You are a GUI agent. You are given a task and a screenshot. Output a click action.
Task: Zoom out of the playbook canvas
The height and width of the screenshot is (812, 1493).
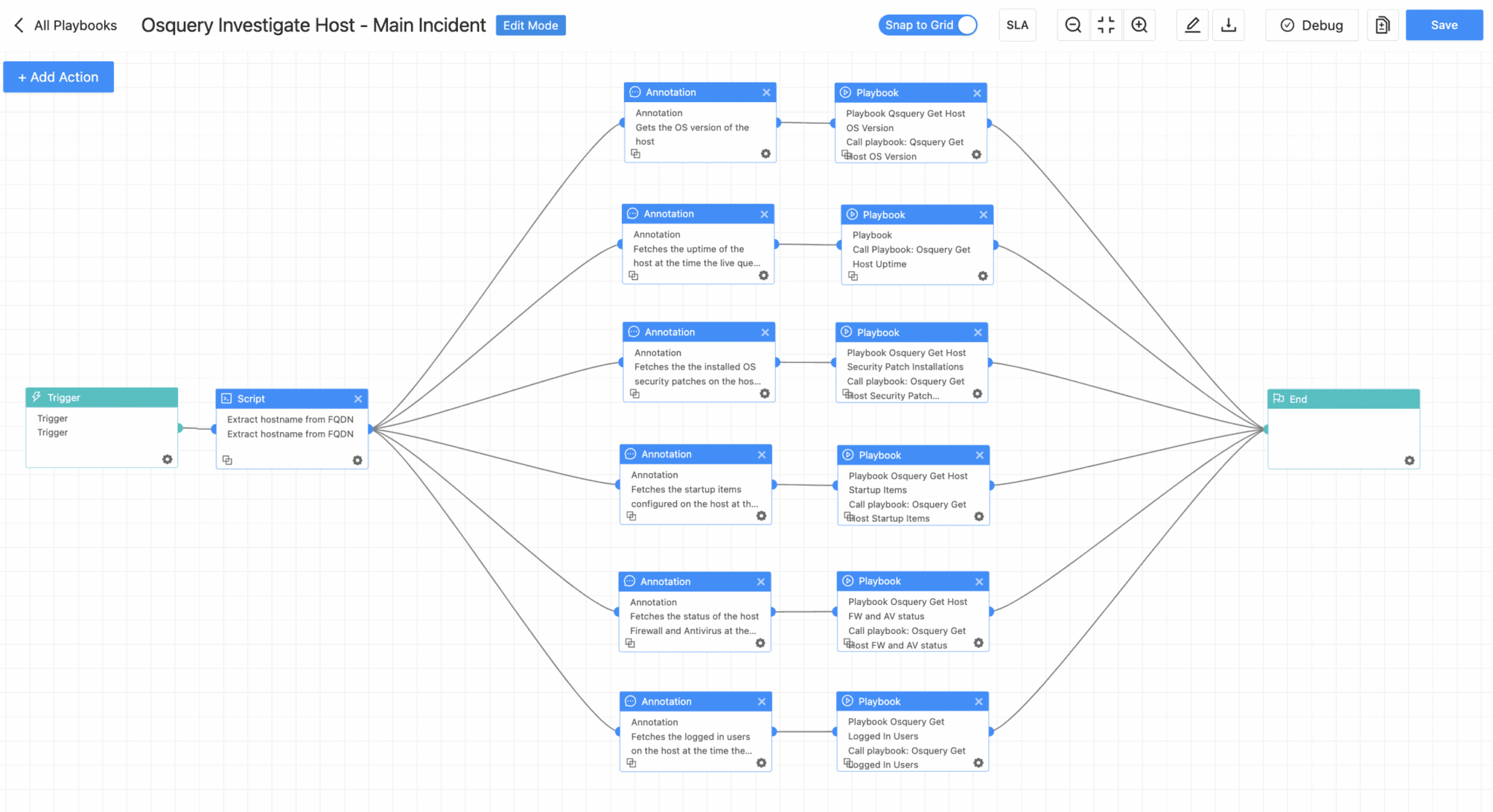coord(1073,25)
